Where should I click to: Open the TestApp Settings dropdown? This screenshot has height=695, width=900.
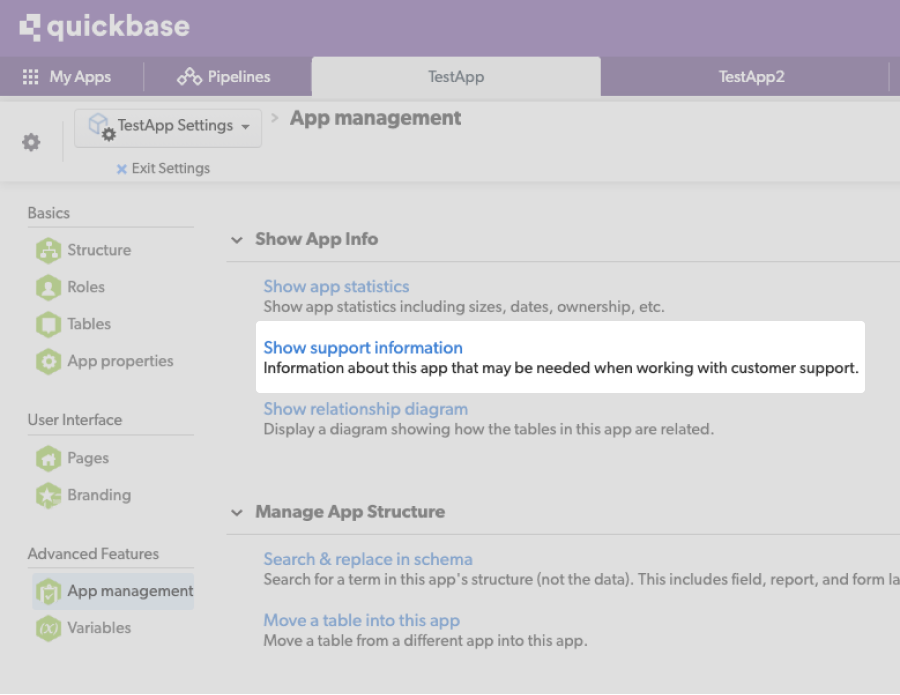point(167,127)
